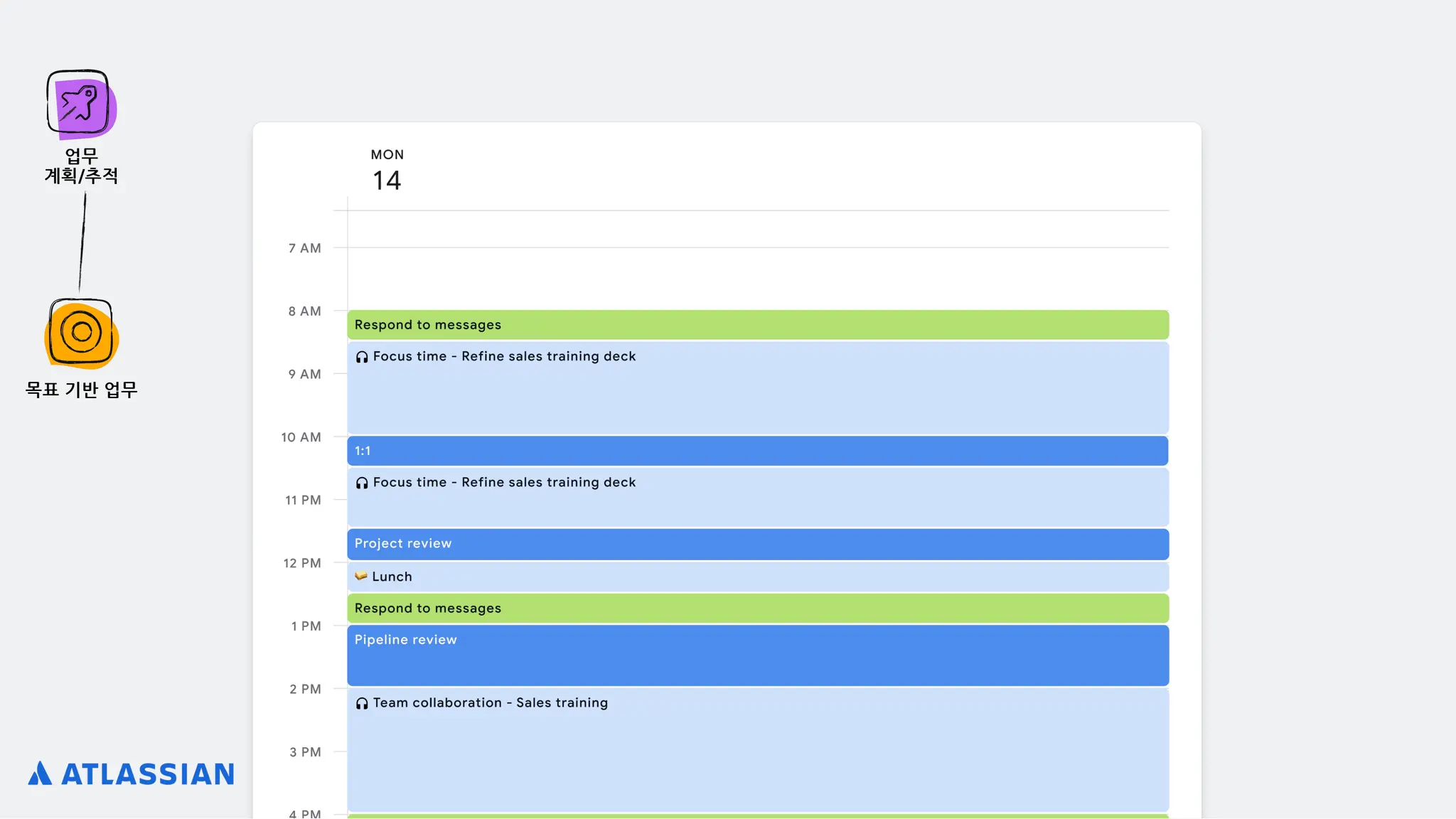This screenshot has height=819, width=1456.
Task: Open the Project review event
Action: [x=757, y=544]
